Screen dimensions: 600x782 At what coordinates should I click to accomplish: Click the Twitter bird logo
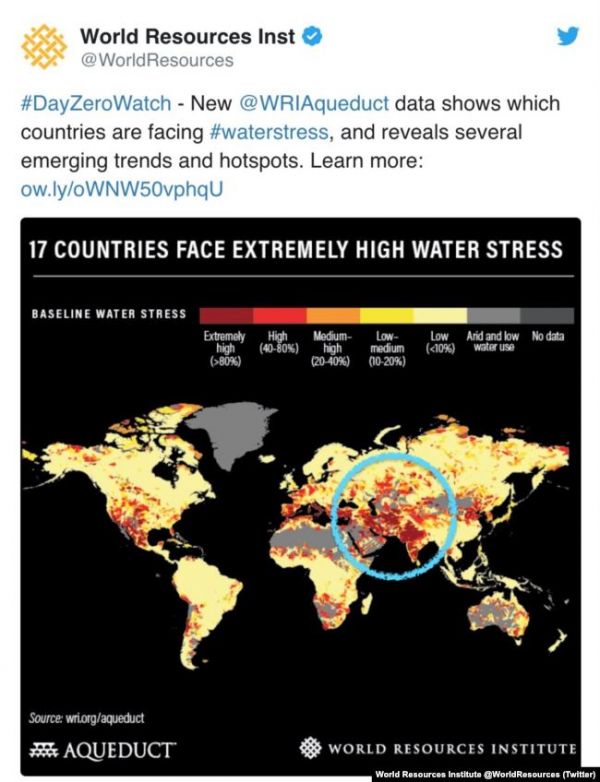point(568,38)
